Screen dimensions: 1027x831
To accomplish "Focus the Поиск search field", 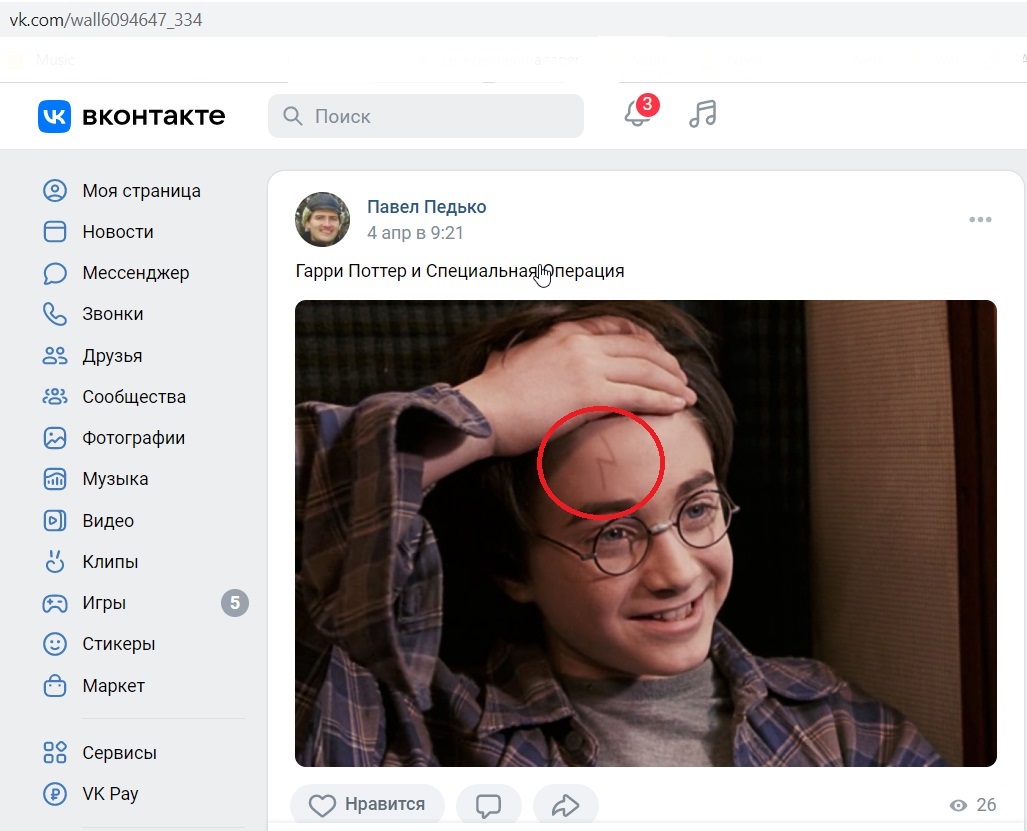I will (x=426, y=116).
